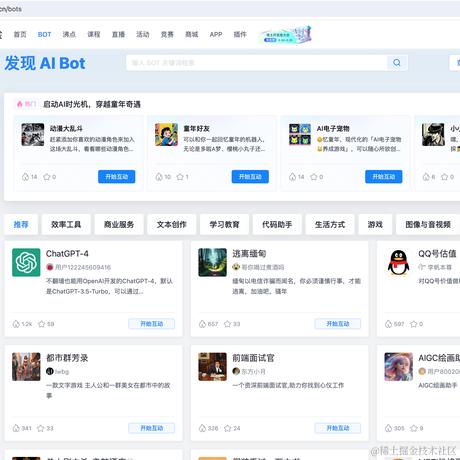Start interaction with 动漫大乱斗 bot
Viewport: 460px width, 460px height.
click(117, 177)
